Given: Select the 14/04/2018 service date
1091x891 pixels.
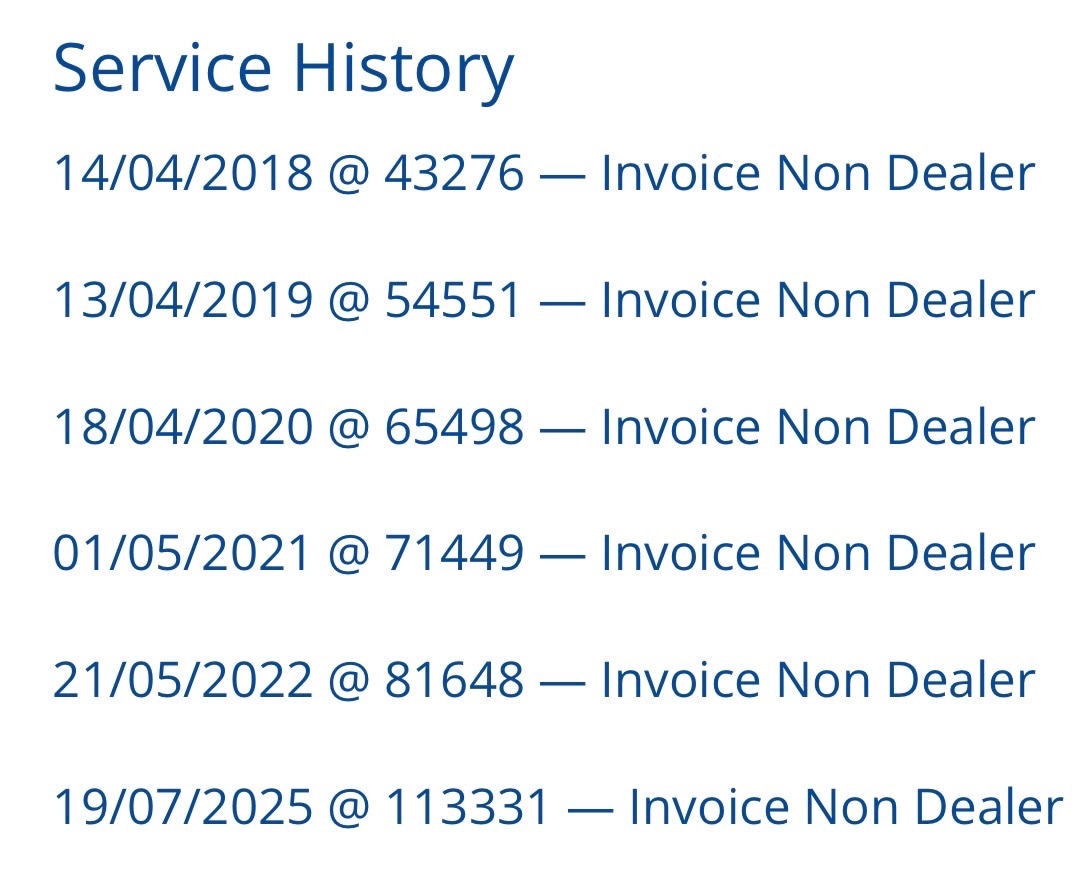Looking at the screenshot, I should pyautogui.click(x=183, y=174).
